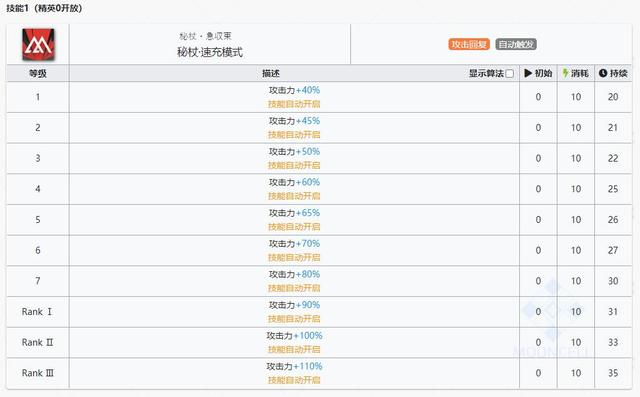Viewport: 640px width, 397px height.
Task: Click the gray 自动触发 tag
Action: (516, 44)
